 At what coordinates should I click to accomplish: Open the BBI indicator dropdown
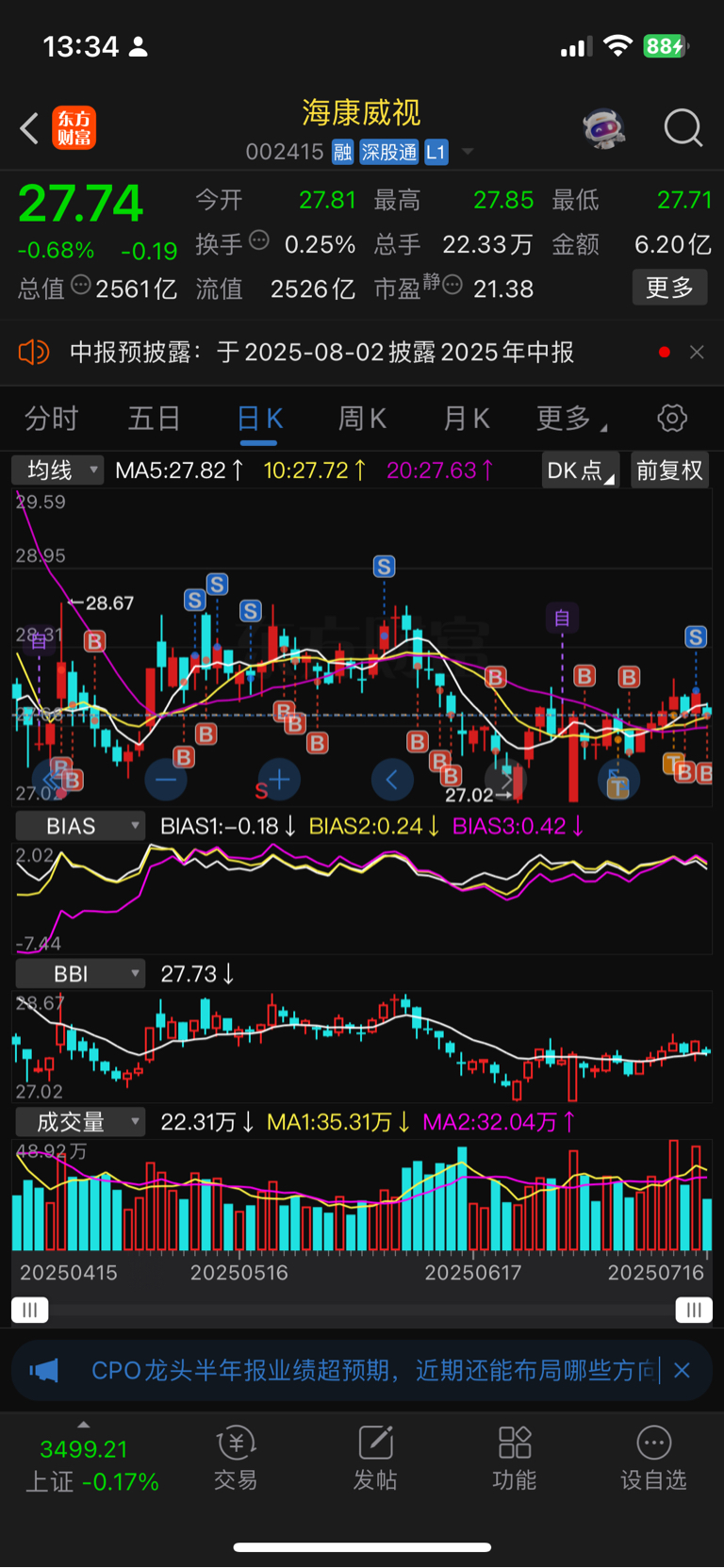(x=80, y=973)
